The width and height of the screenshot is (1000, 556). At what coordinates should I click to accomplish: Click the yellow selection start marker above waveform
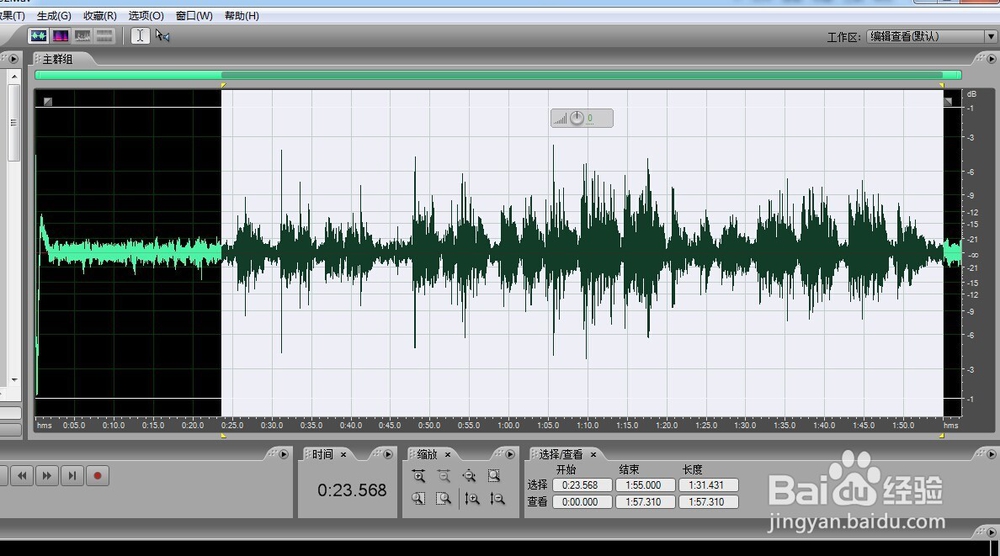[223, 85]
